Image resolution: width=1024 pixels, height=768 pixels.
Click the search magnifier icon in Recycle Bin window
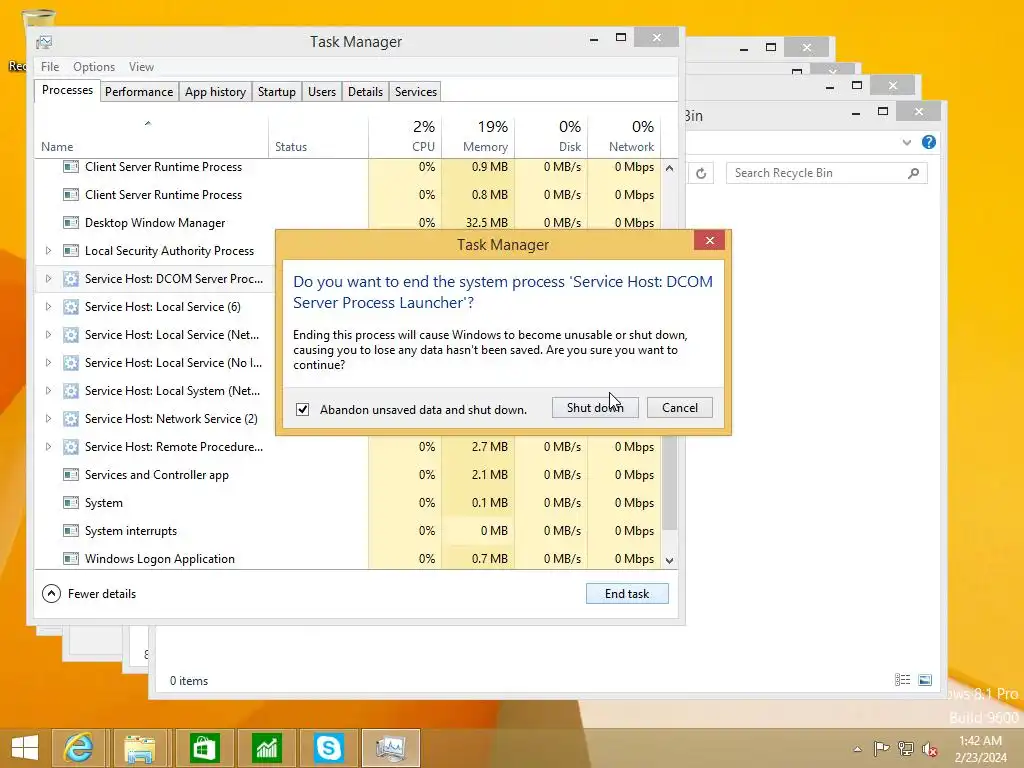[914, 173]
